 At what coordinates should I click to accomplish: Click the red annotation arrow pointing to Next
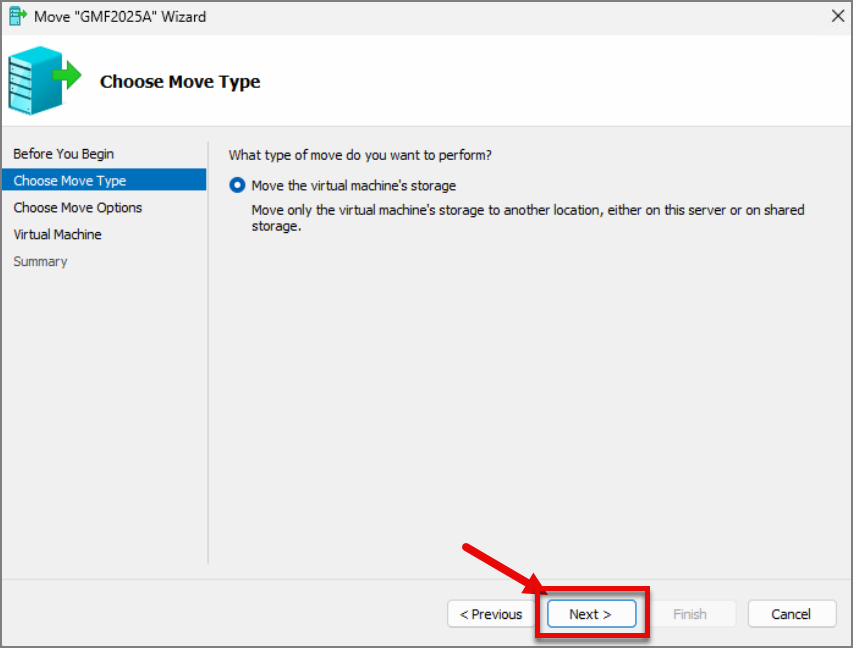coord(503,569)
